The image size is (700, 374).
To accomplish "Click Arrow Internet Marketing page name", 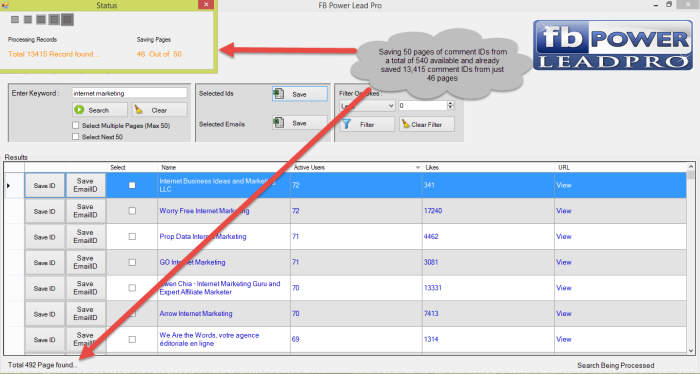I will coord(196,314).
